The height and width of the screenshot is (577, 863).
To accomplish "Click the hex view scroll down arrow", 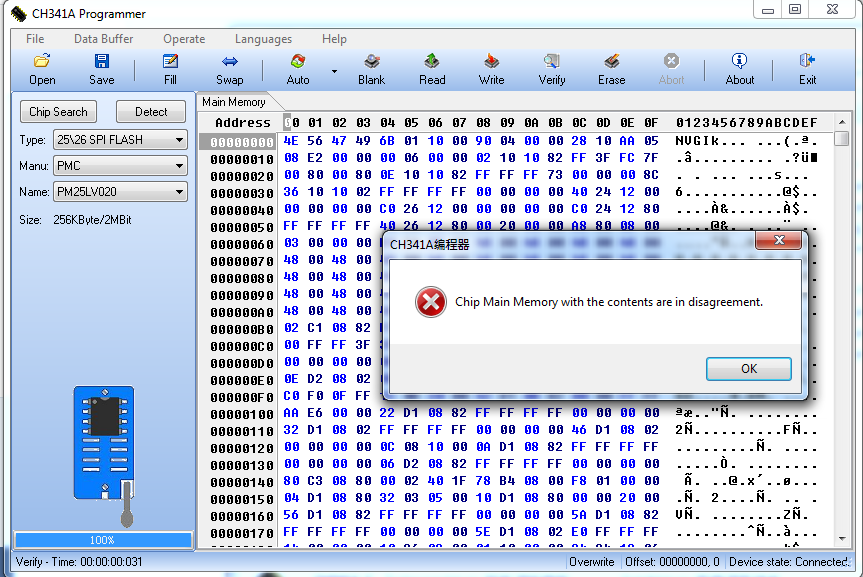I will pos(842,538).
